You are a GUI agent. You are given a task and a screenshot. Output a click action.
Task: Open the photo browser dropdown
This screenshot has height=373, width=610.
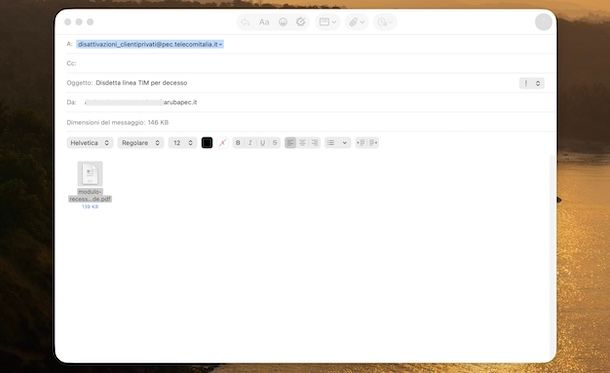click(385, 22)
